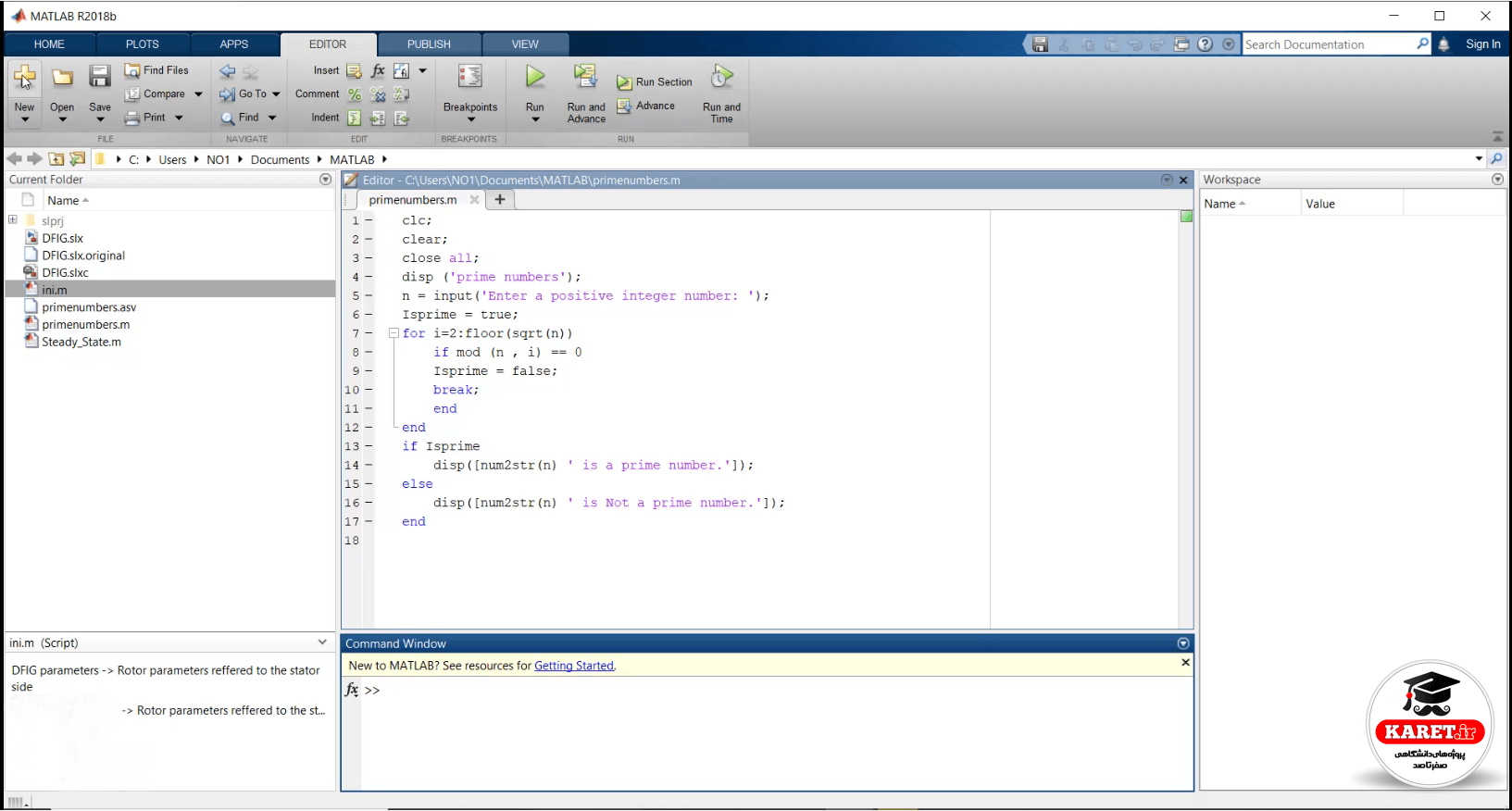Open the New dropdown arrow
Screen dimensions: 1512x811
pyautogui.click(x=25, y=119)
